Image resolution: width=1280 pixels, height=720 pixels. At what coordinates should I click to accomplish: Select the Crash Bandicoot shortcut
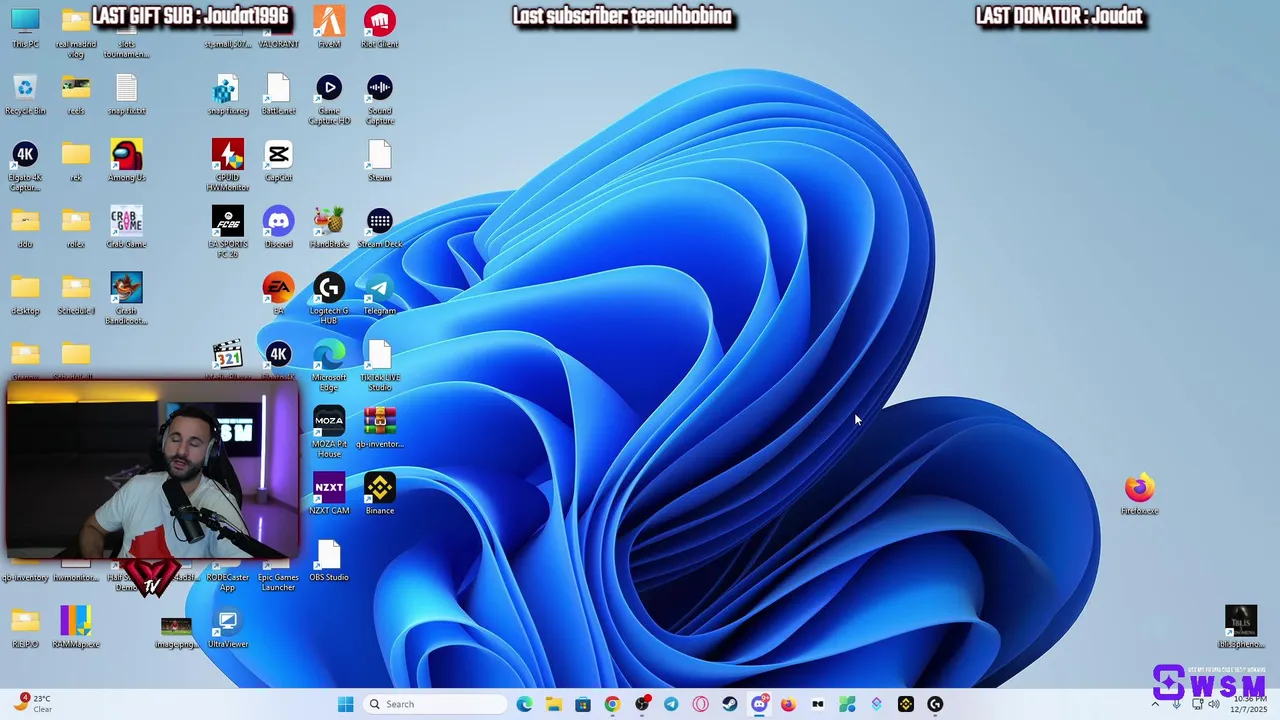coord(126,298)
